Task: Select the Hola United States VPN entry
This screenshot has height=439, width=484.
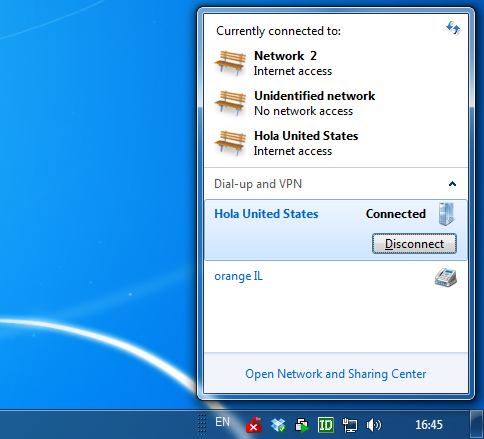Action: (x=336, y=230)
